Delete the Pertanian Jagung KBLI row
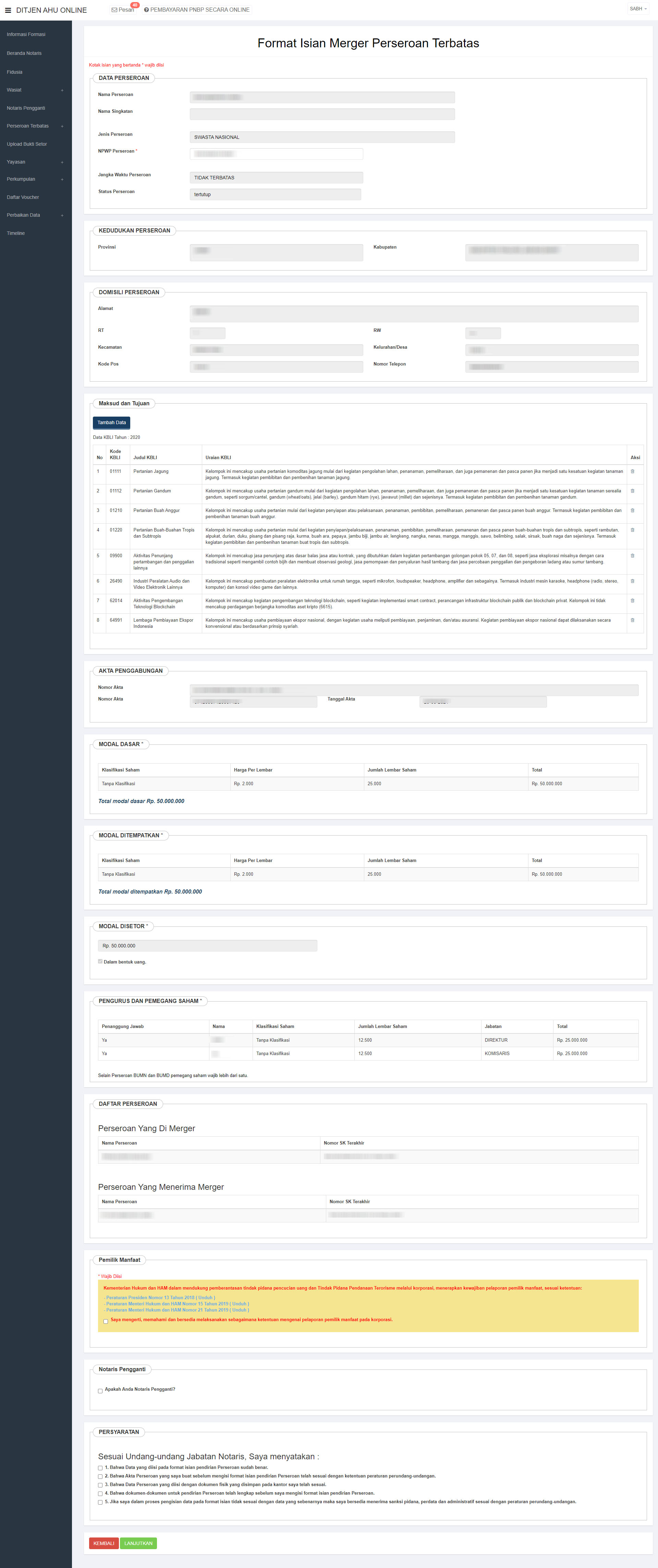Viewport: 658px width, 1568px height. [x=632, y=472]
